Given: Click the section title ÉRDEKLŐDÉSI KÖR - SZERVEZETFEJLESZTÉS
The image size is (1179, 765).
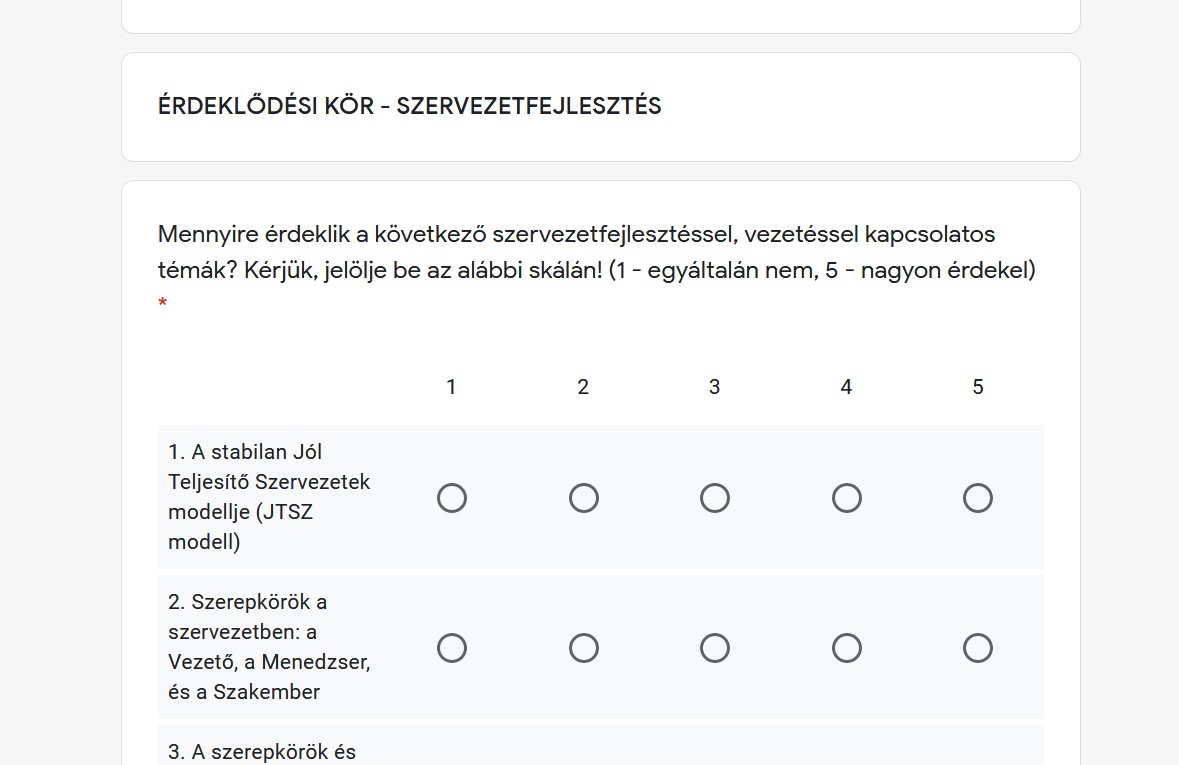Looking at the screenshot, I should coord(408,106).
